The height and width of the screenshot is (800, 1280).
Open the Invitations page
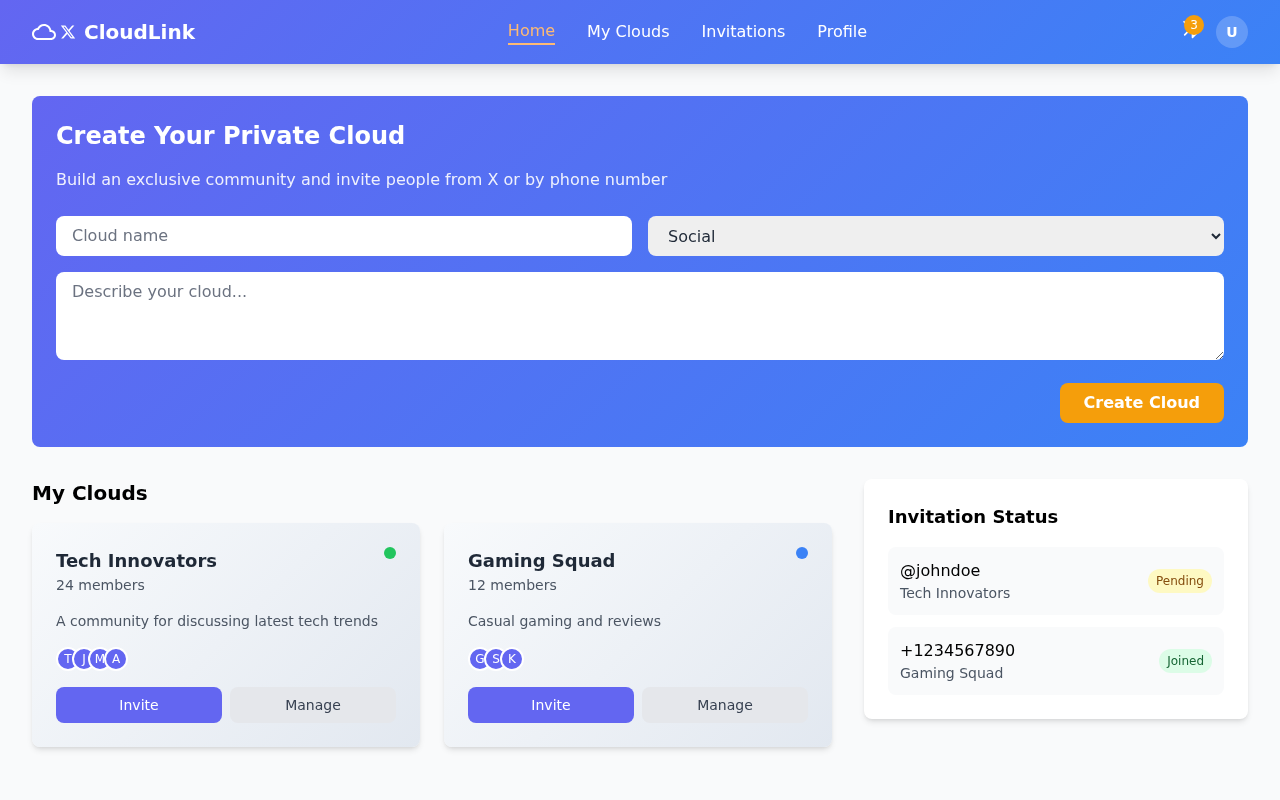(x=743, y=31)
